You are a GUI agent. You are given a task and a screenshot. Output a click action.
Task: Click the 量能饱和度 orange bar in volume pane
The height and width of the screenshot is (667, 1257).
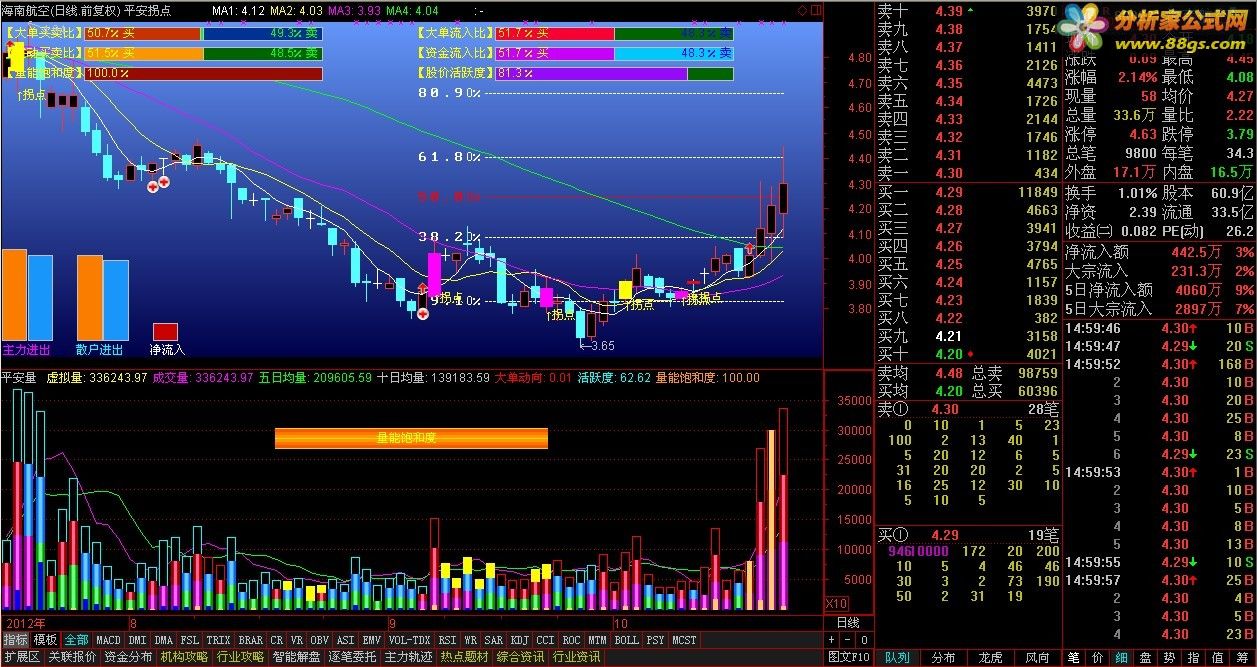pyautogui.click(x=411, y=438)
